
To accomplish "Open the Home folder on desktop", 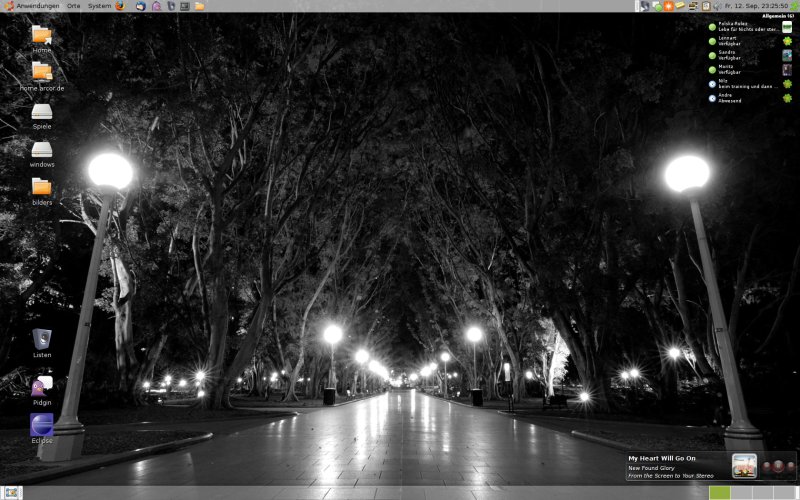I will (x=41, y=36).
